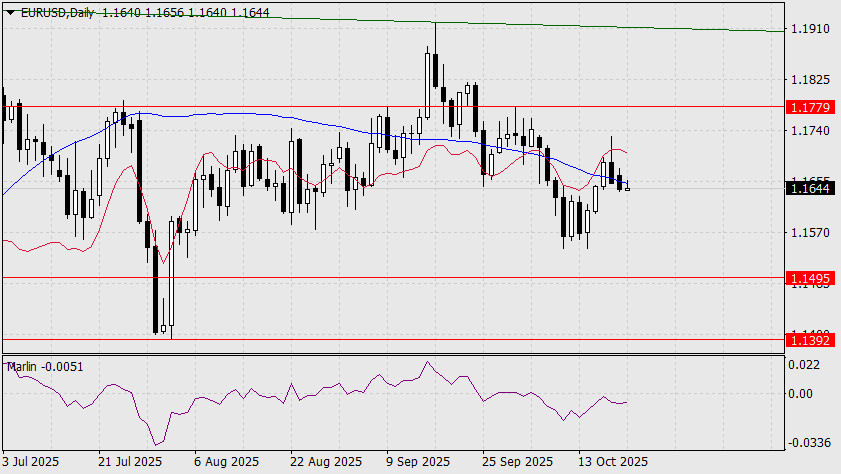Select the 21 Jul 2025 date label
The height and width of the screenshot is (474, 841).
click(130, 462)
